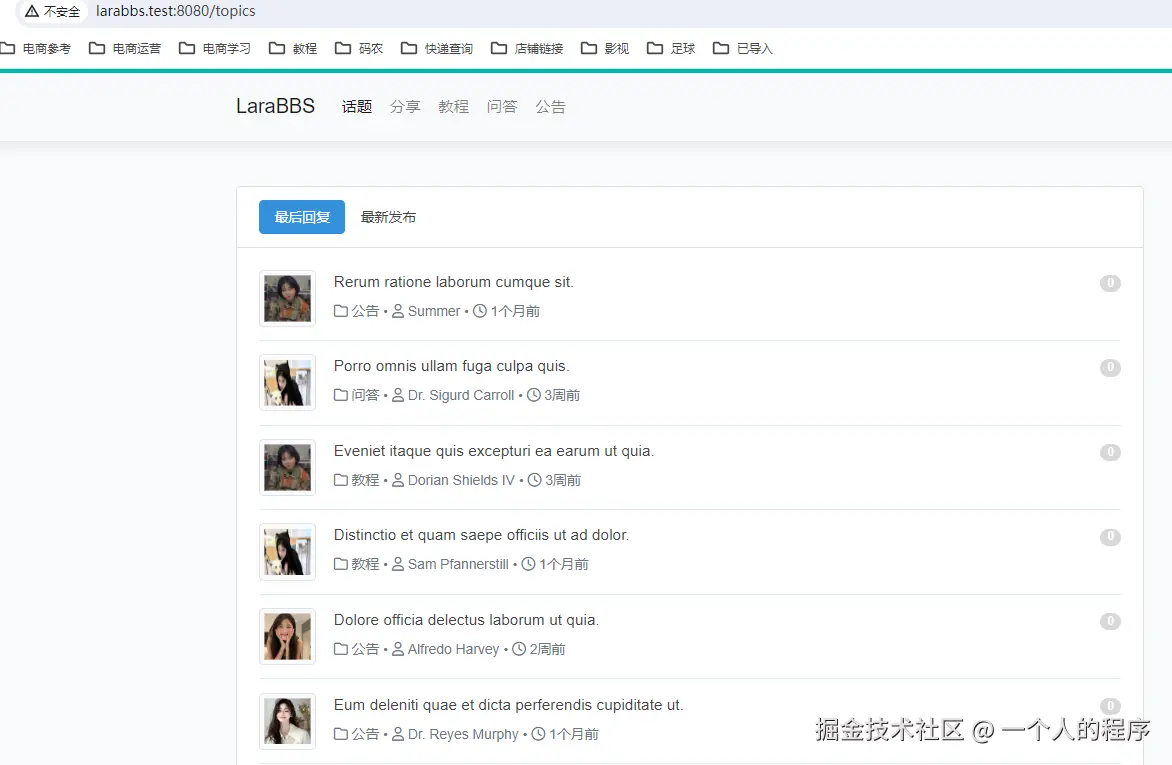Image resolution: width=1172 pixels, height=765 pixels.
Task: Select the 分享 navigation item
Action: pos(405,107)
